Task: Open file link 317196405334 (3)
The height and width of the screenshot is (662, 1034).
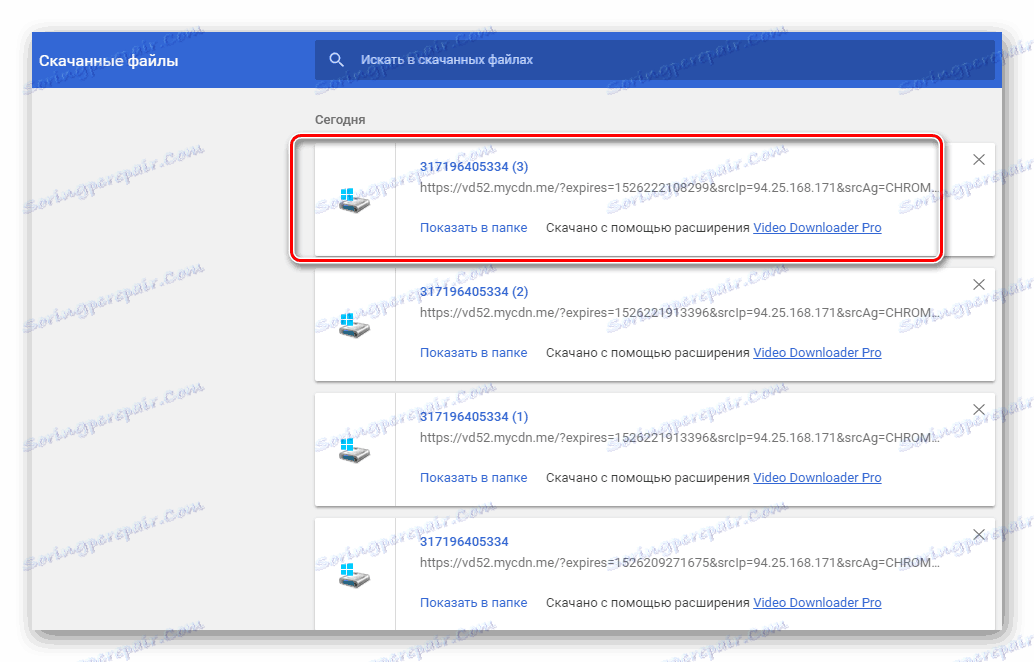Action: 474,167
